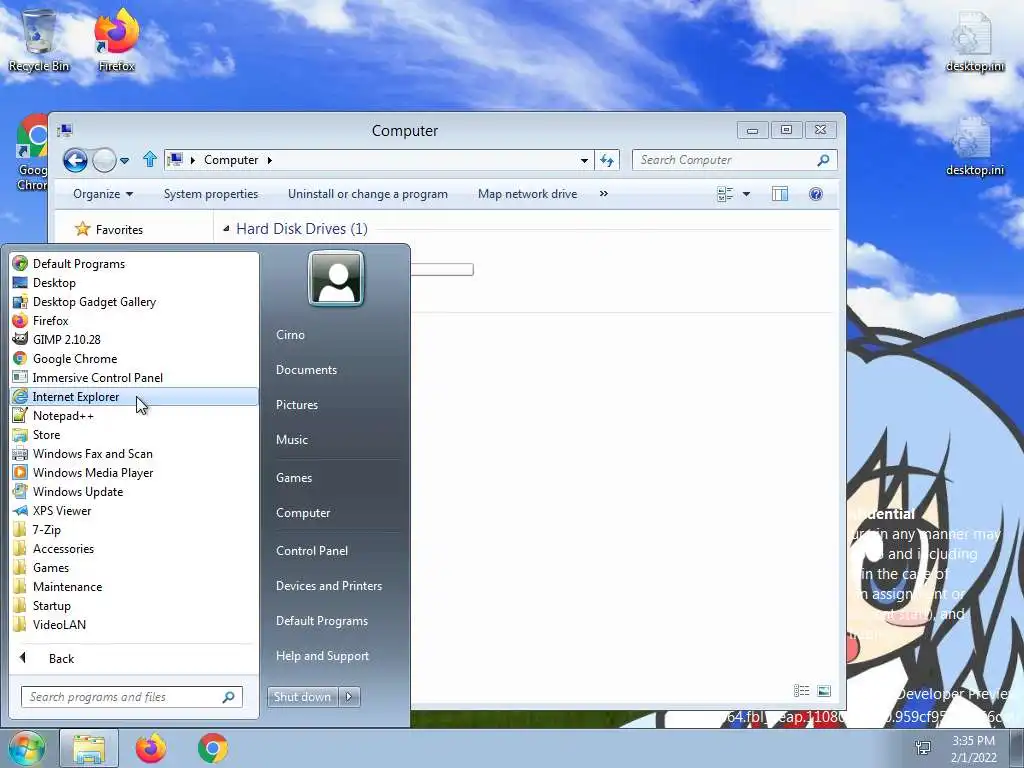Open Computer from the Start menu
1024x768 pixels.
[303, 513]
